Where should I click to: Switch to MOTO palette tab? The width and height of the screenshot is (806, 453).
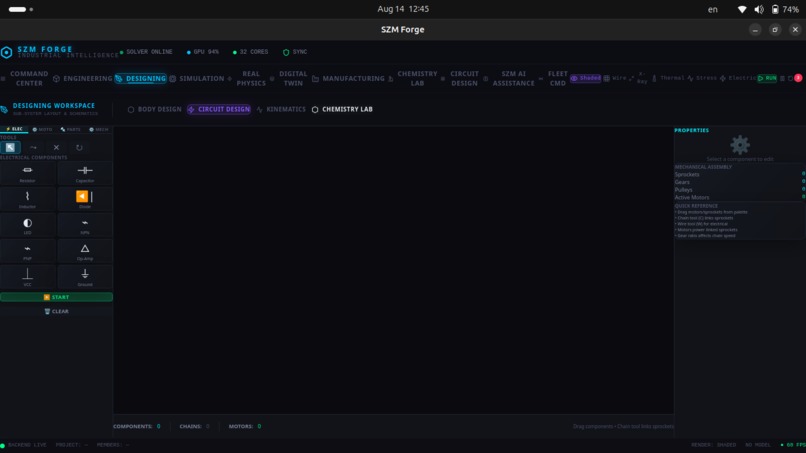coord(42,129)
